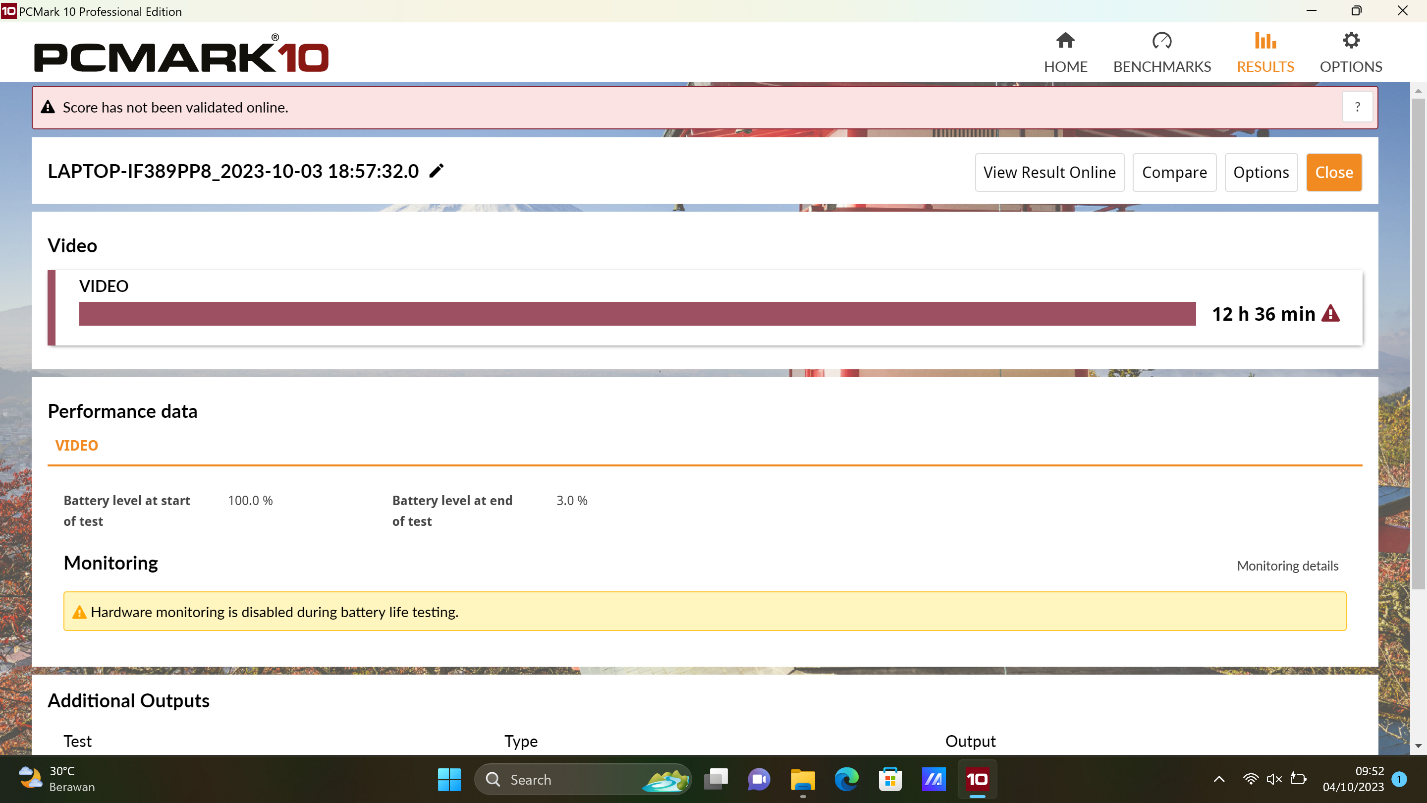Edit the result name with pencil icon
Viewport: 1427px width, 803px height.
point(436,171)
